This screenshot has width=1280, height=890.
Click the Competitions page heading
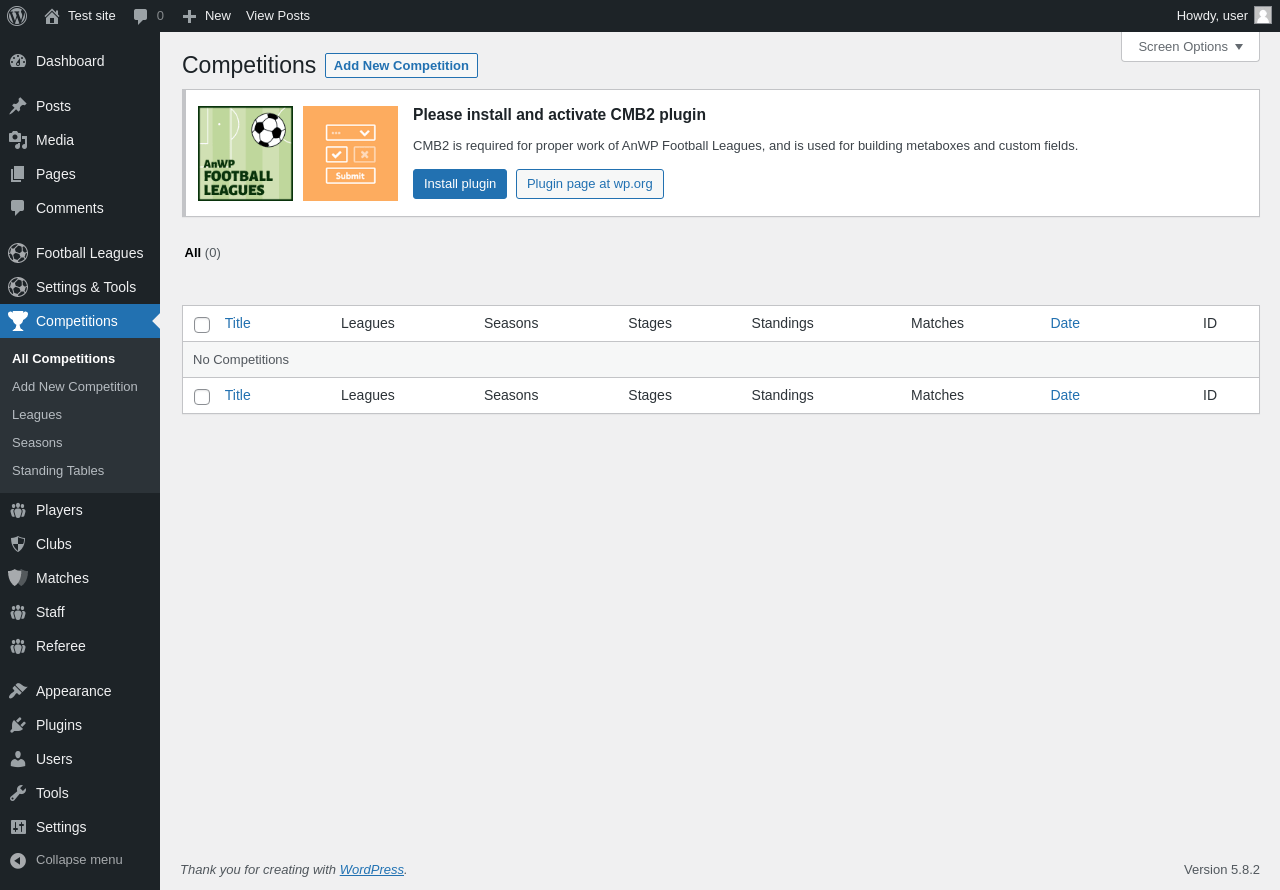pyautogui.click(x=249, y=65)
